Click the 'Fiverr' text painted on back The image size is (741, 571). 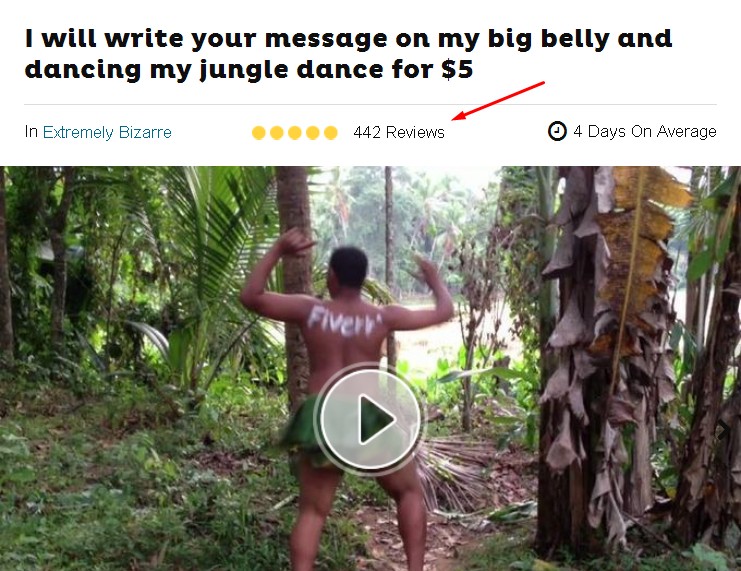[x=344, y=321]
